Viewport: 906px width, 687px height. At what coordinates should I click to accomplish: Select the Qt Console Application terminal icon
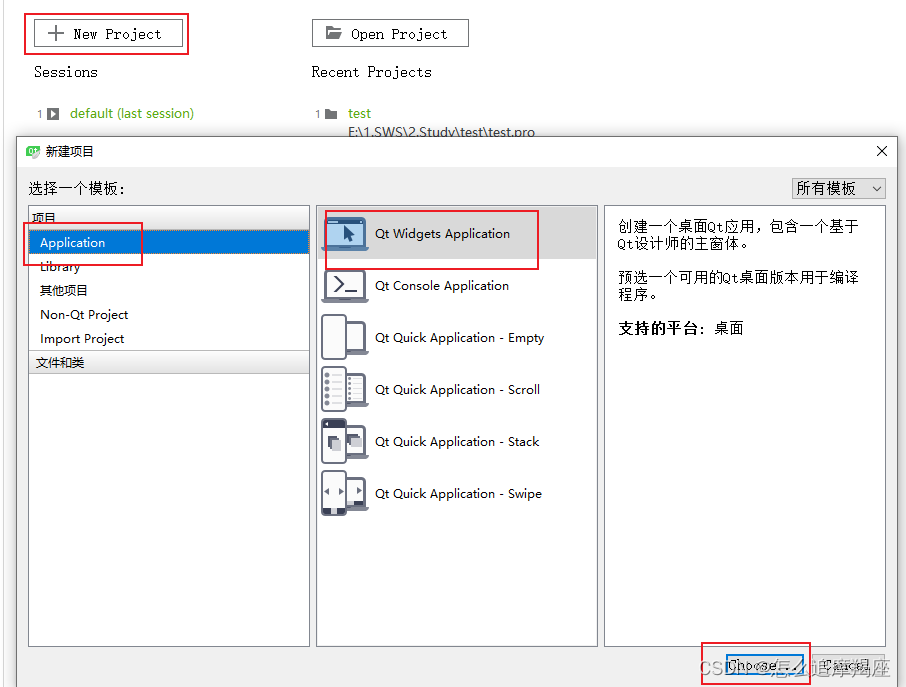click(x=344, y=285)
